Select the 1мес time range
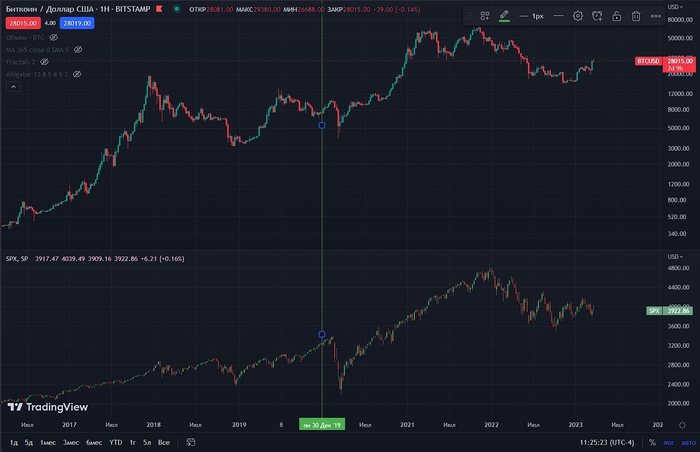700x452 pixels. pyautogui.click(x=47, y=442)
